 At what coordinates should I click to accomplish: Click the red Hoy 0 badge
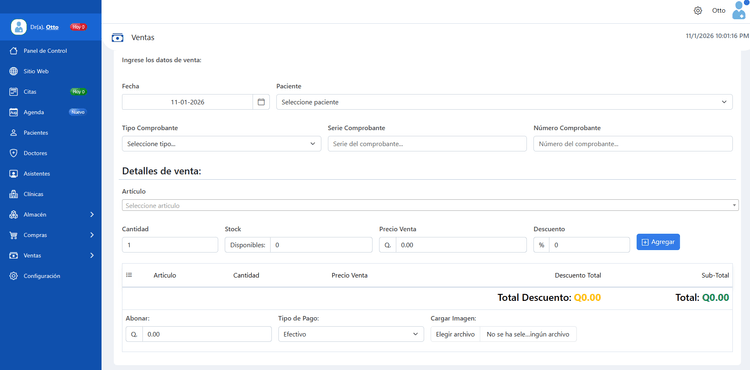coord(78,27)
